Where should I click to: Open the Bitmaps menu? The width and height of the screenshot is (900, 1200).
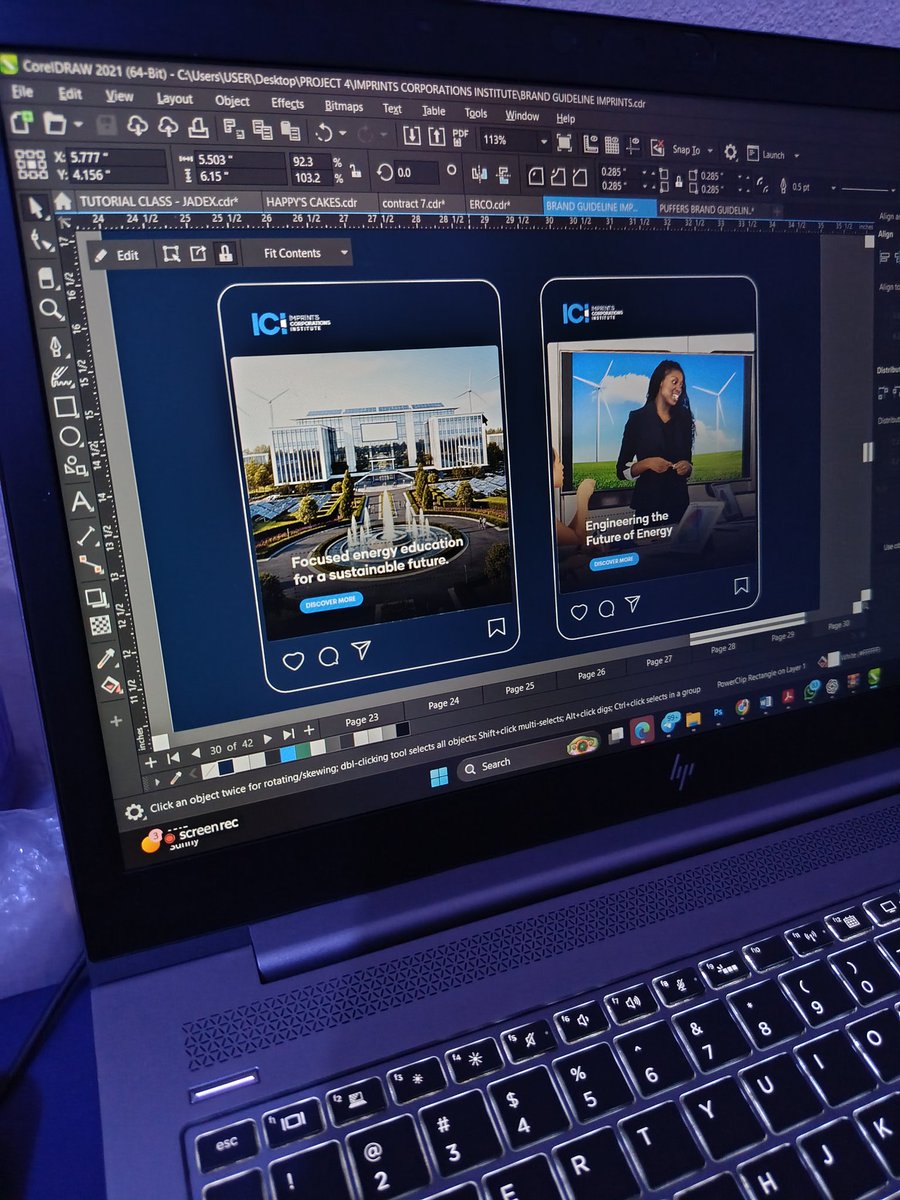[x=343, y=105]
